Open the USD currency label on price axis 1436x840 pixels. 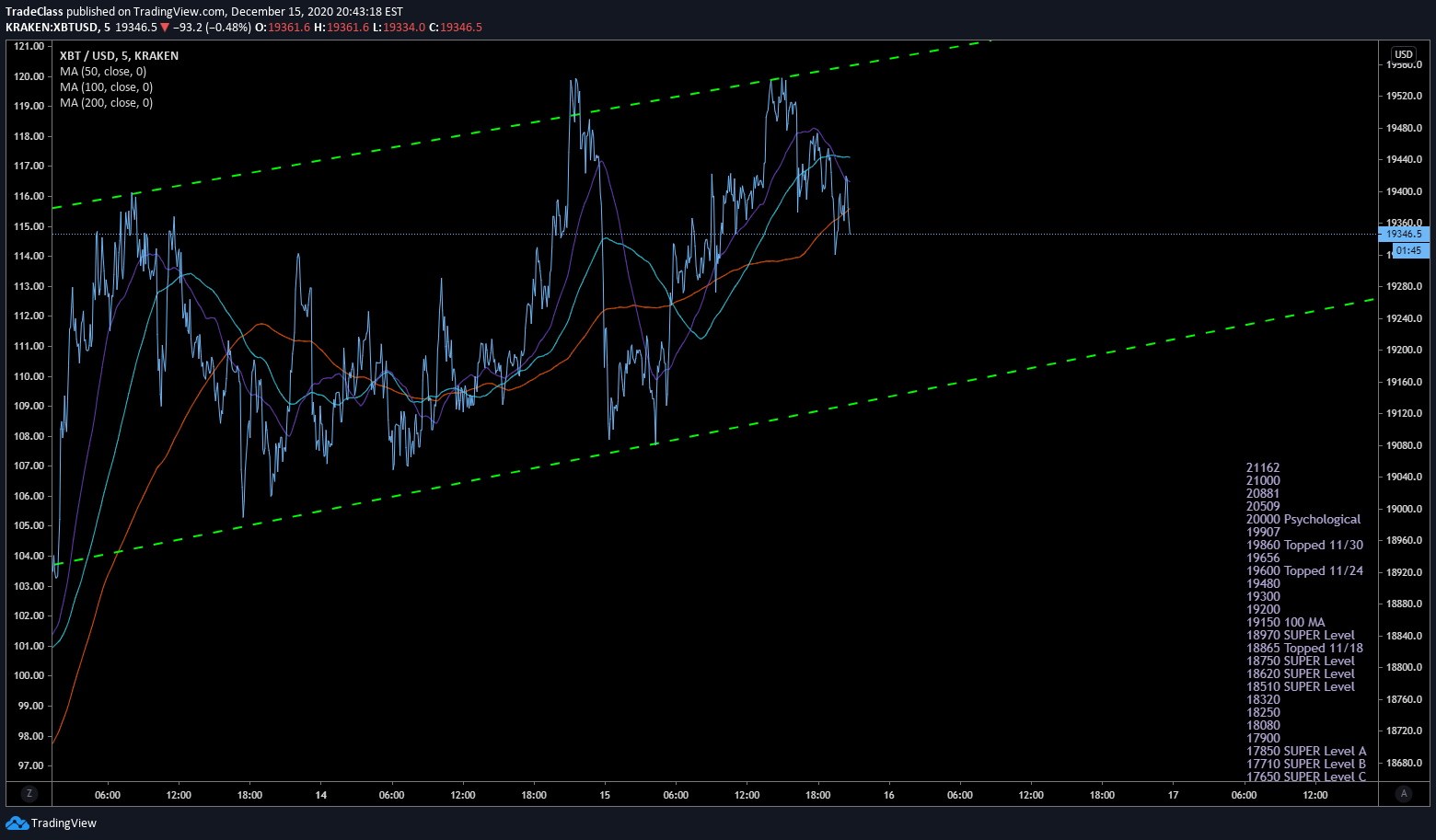coord(1404,54)
